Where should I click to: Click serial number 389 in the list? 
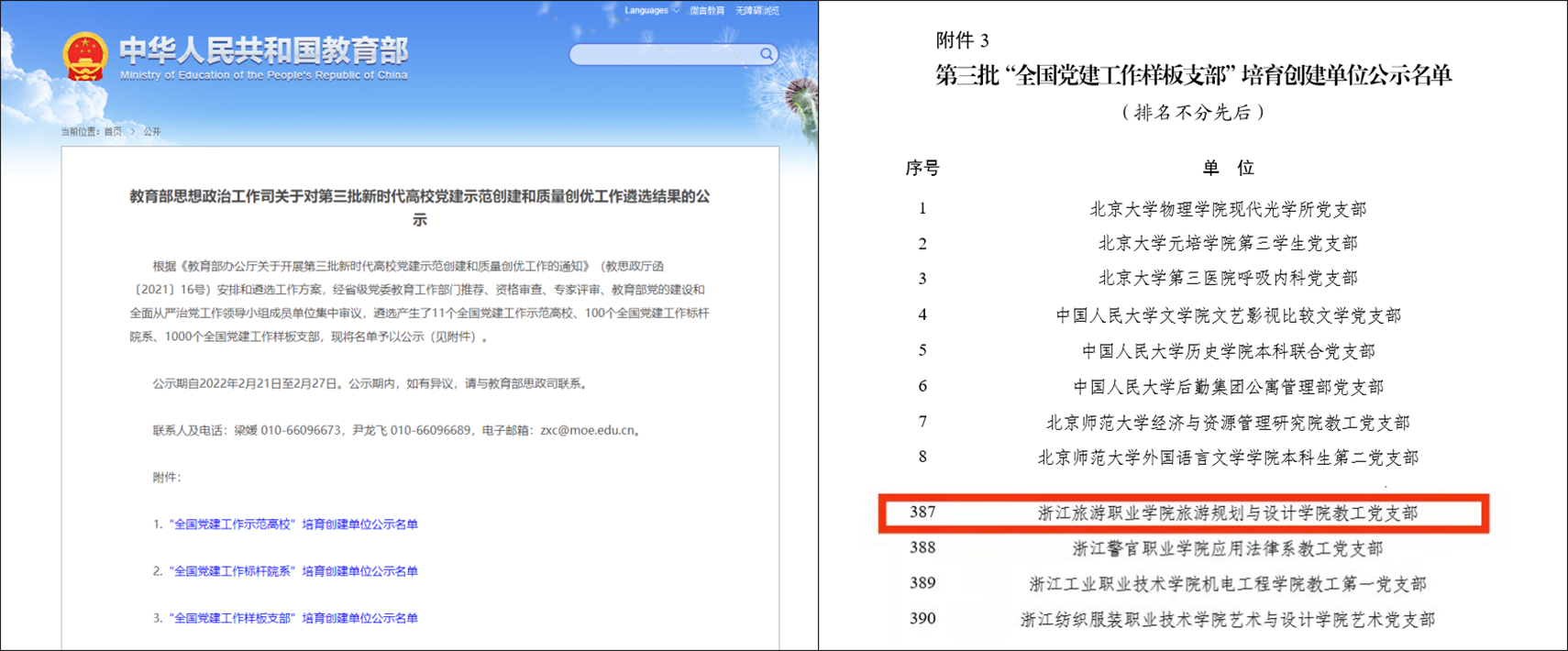(x=922, y=583)
